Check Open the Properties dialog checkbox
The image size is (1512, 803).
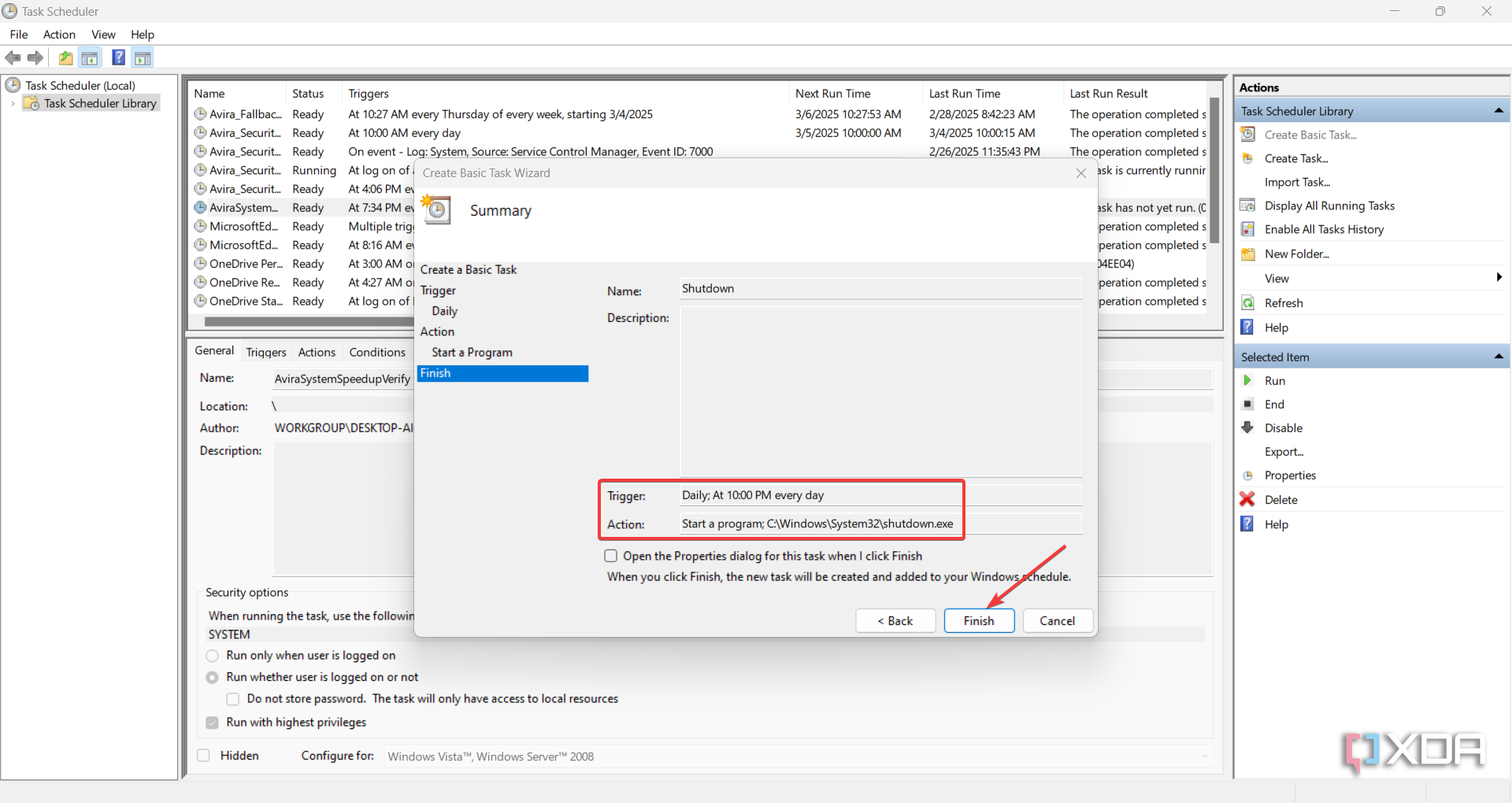[x=610, y=556]
